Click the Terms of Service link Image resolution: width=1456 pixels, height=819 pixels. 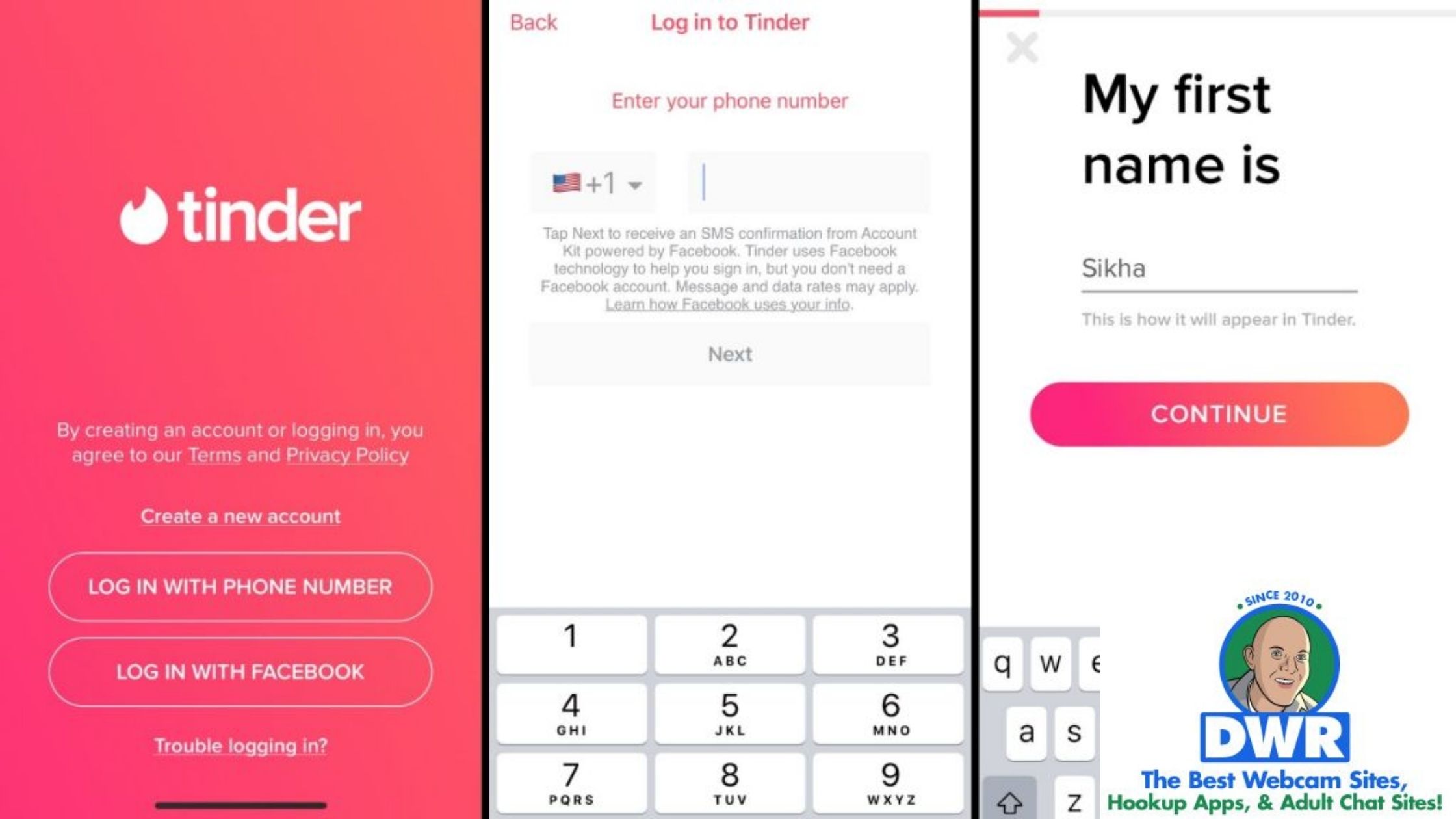click(x=213, y=455)
